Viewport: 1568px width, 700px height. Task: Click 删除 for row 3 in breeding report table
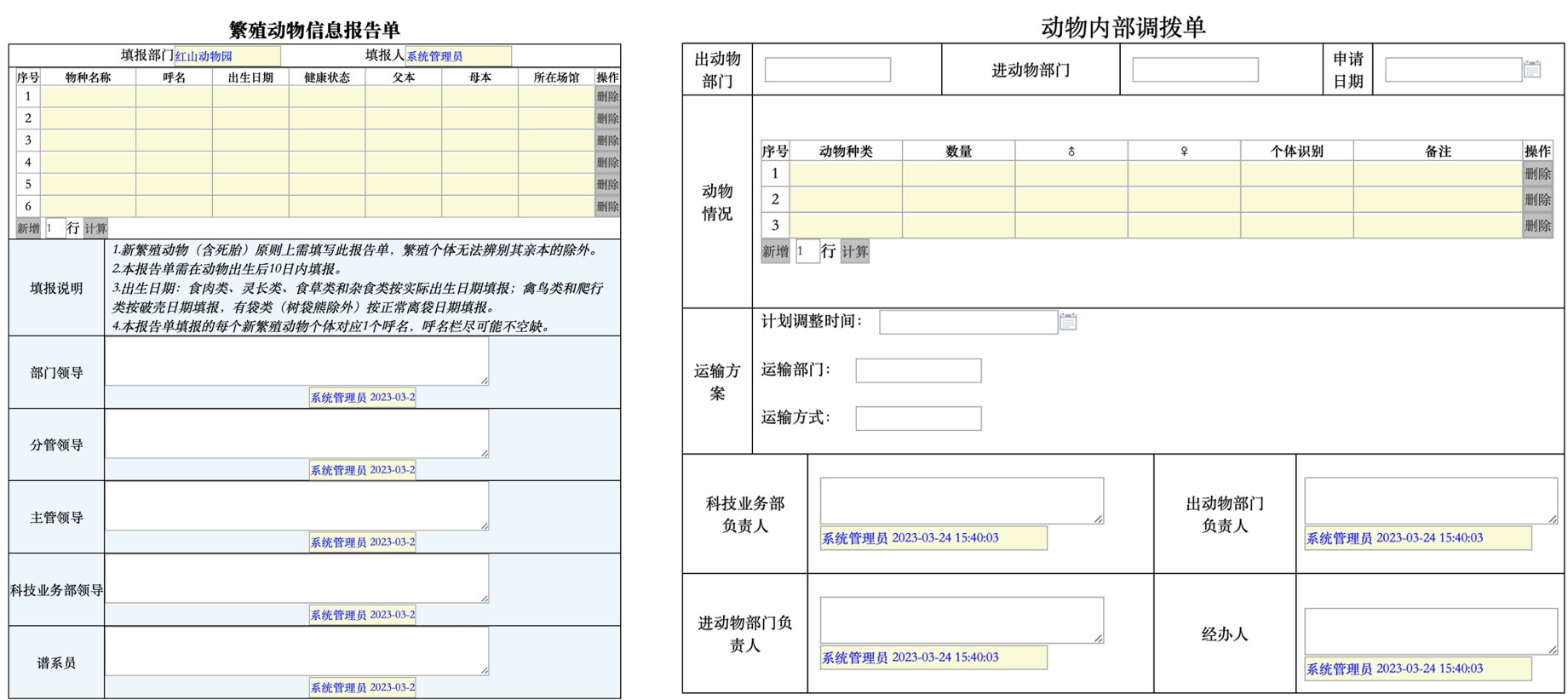607,141
